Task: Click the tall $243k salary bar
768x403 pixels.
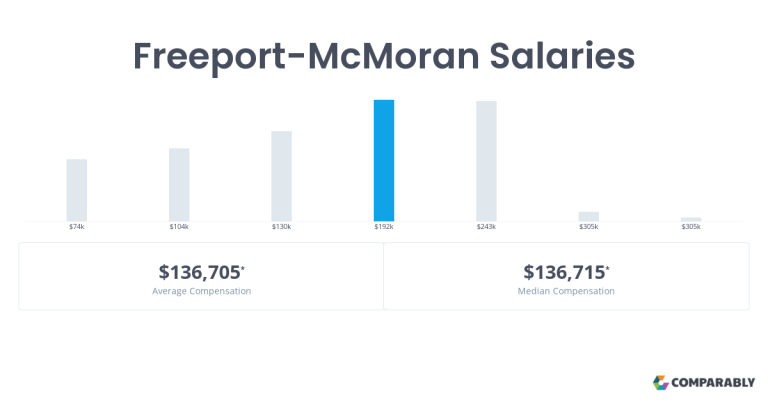Action: [x=486, y=161]
